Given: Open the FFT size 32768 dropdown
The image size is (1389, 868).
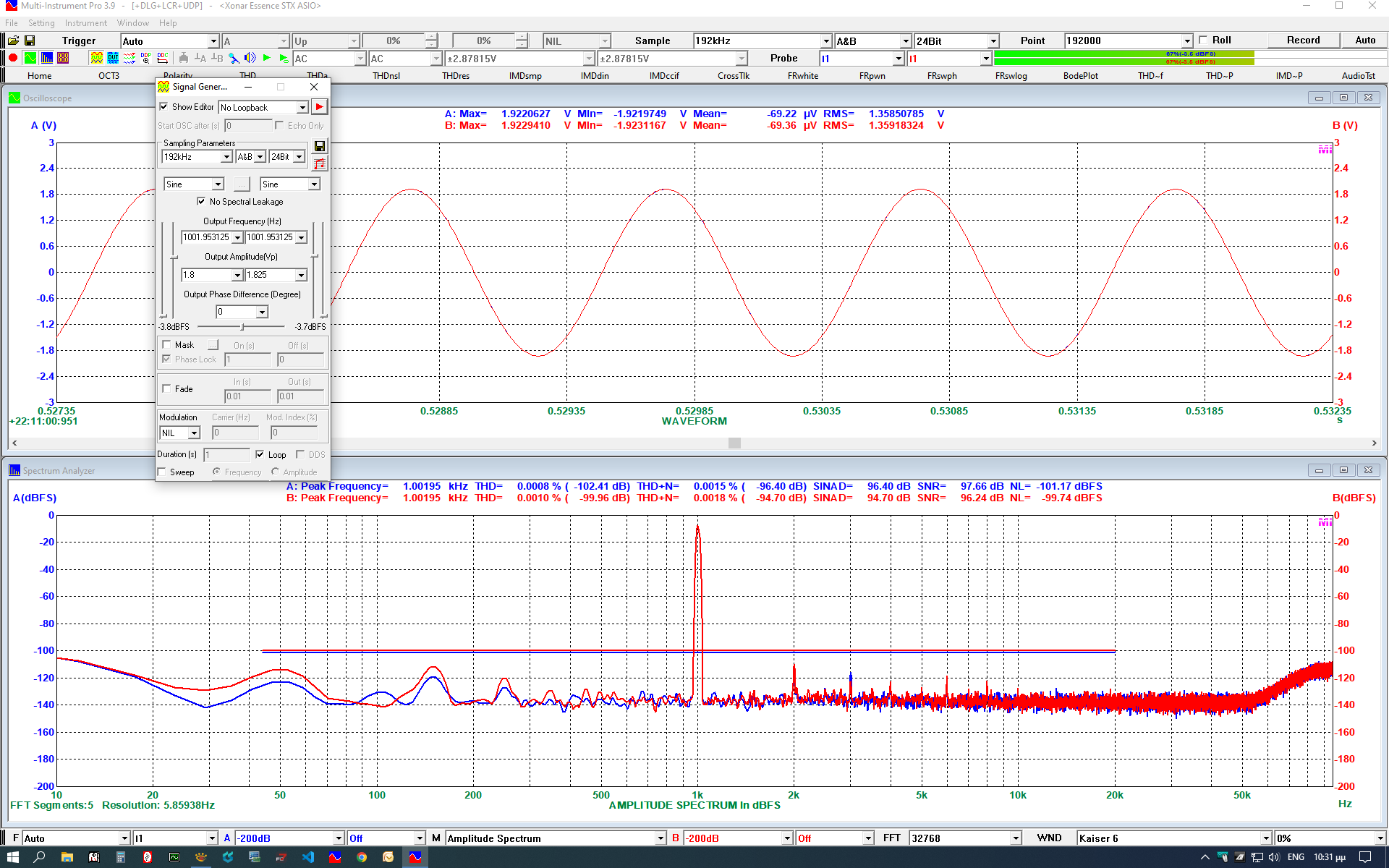Looking at the screenshot, I should (1015, 838).
